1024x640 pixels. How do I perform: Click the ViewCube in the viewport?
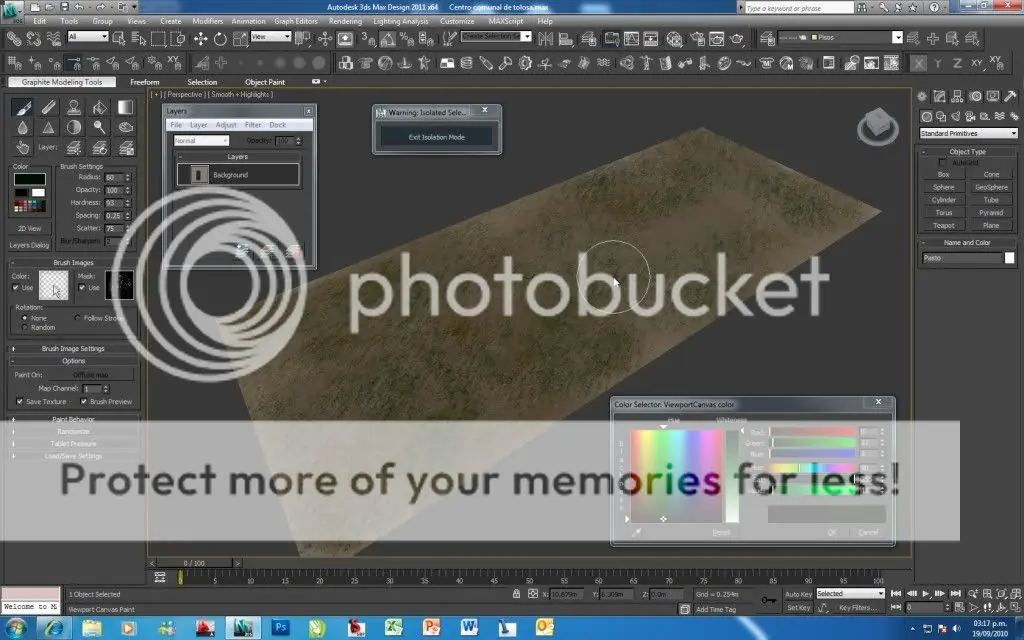872,126
